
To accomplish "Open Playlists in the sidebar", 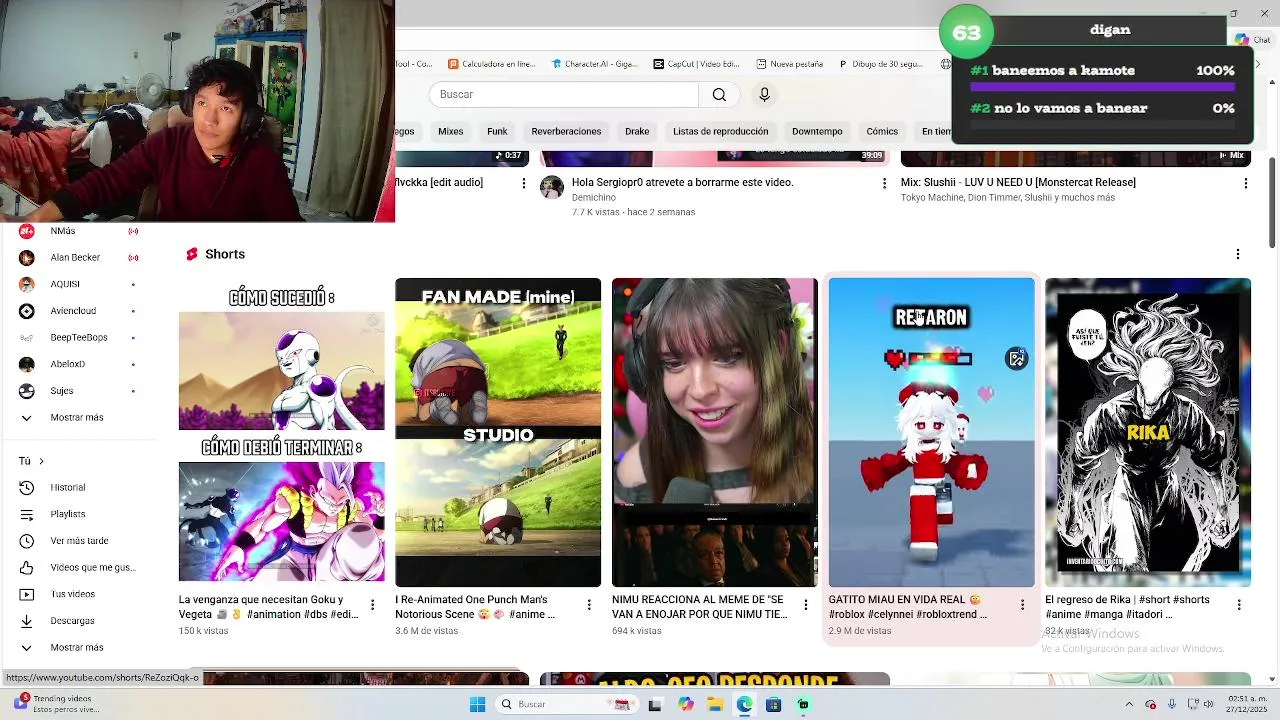I will [x=68, y=514].
